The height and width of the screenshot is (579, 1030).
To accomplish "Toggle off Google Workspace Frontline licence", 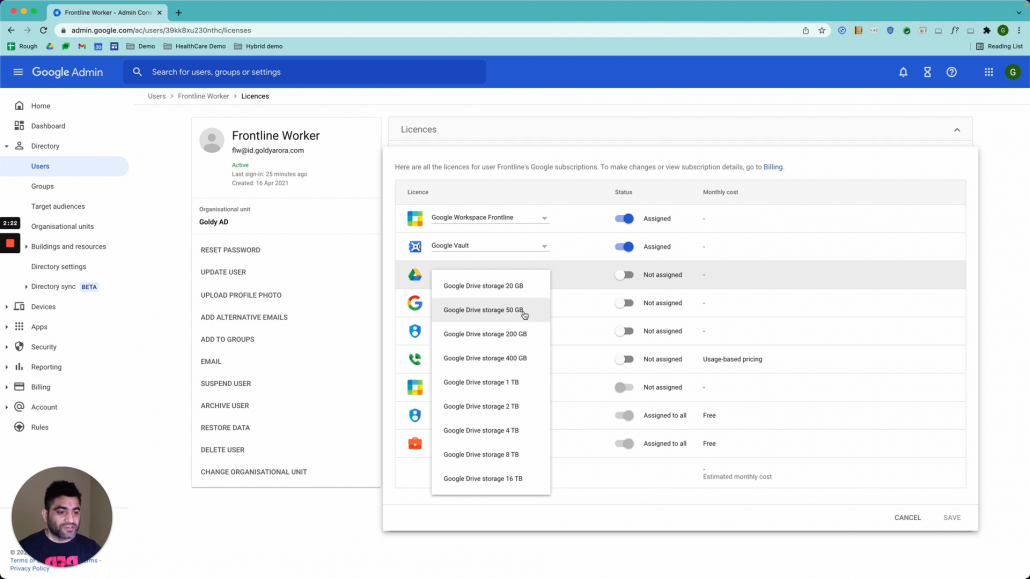I will [x=624, y=218].
